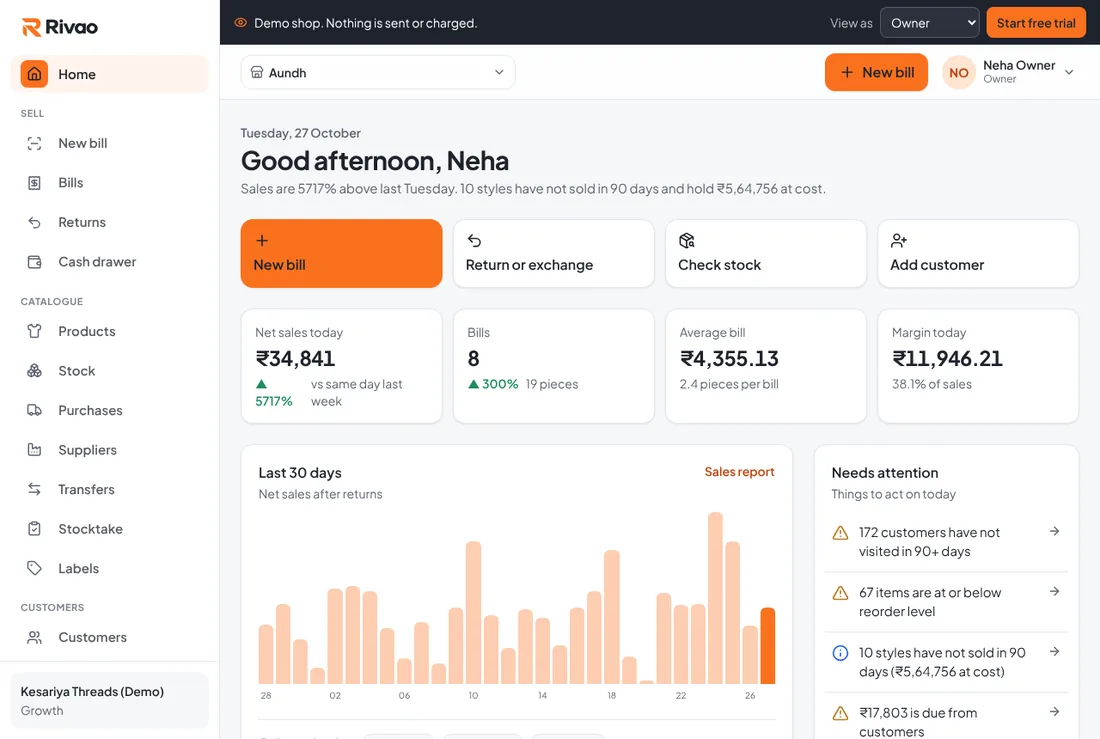Screen dimensions: 1100x739
Task: Click the '38.1% of sales' text
Action: coord(932,384)
